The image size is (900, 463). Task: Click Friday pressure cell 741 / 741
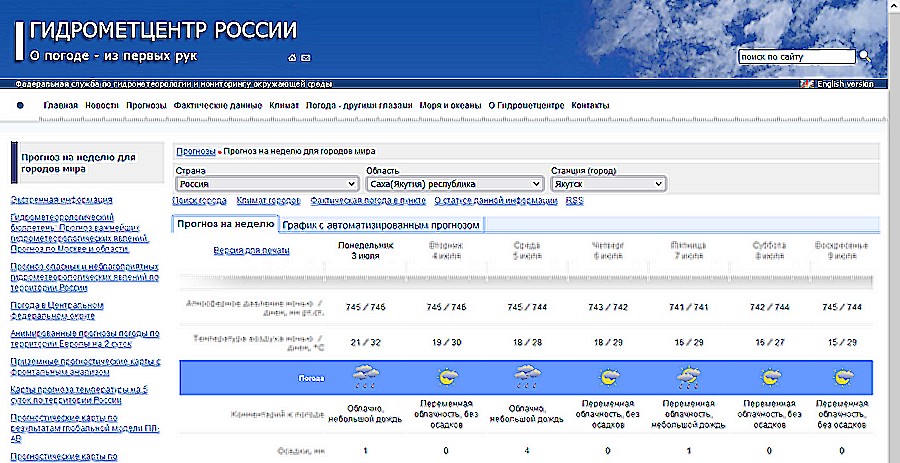(689, 308)
